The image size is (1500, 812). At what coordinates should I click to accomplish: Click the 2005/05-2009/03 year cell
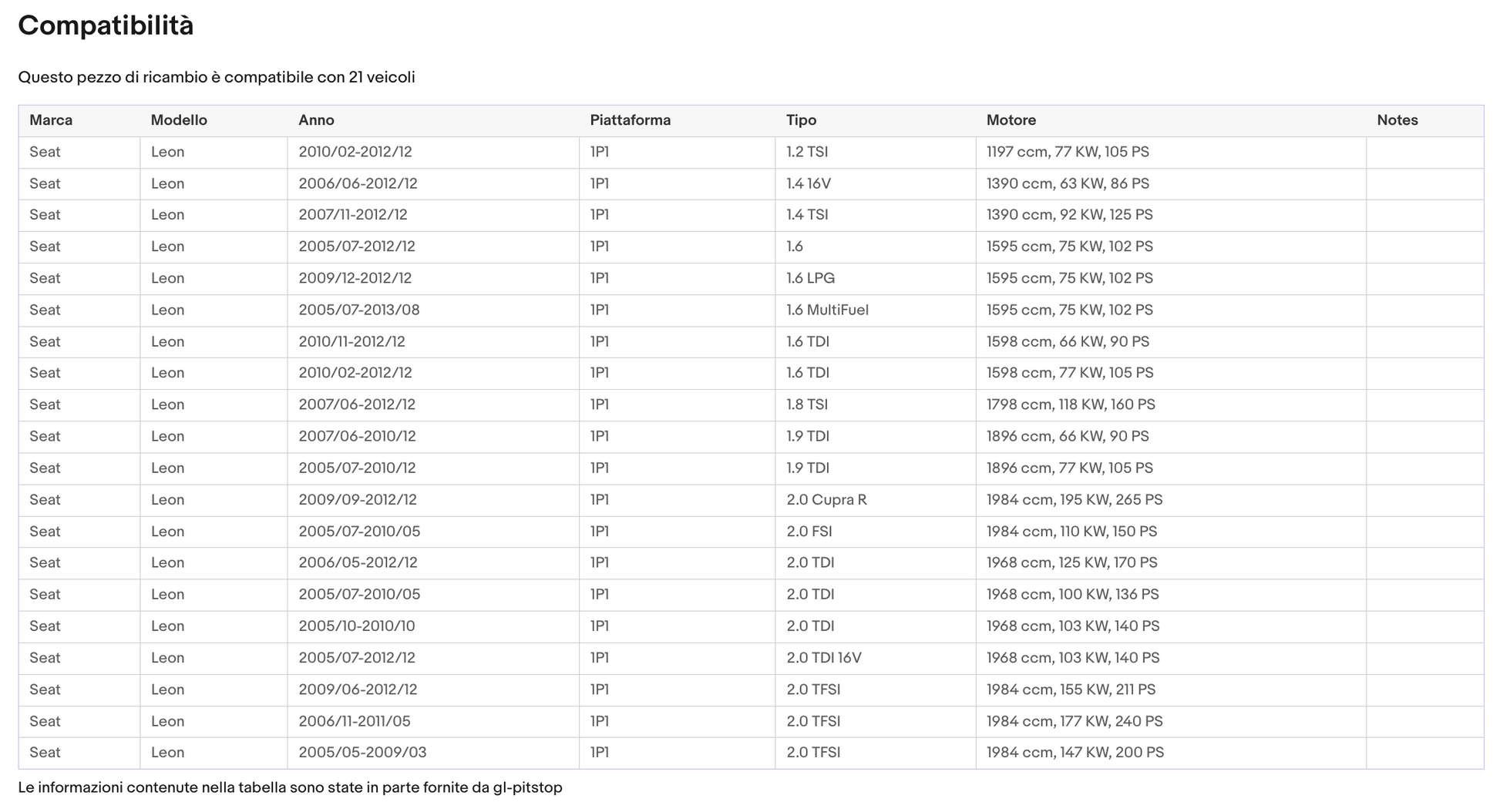(362, 752)
